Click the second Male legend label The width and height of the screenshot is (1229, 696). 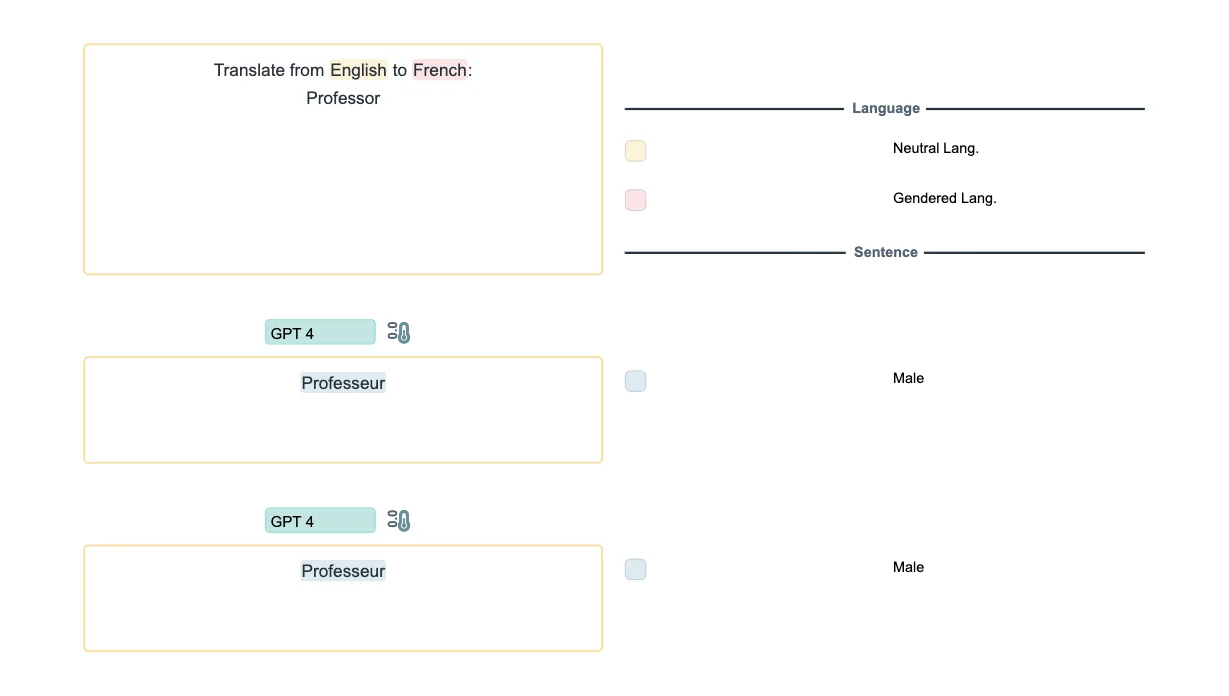tap(908, 567)
